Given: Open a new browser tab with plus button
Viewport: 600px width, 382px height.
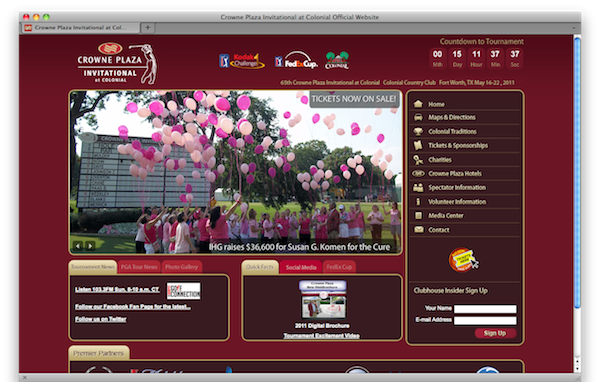Looking at the screenshot, I should (148, 27).
